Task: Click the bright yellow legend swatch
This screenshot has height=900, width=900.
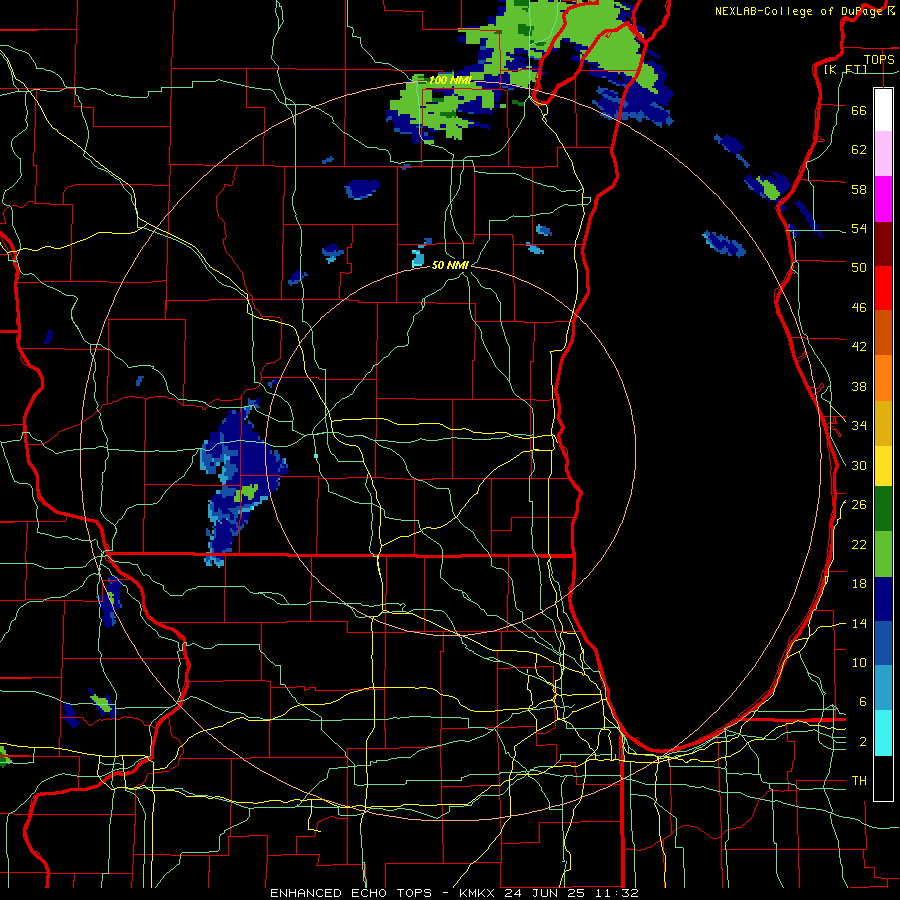Action: coord(883,465)
